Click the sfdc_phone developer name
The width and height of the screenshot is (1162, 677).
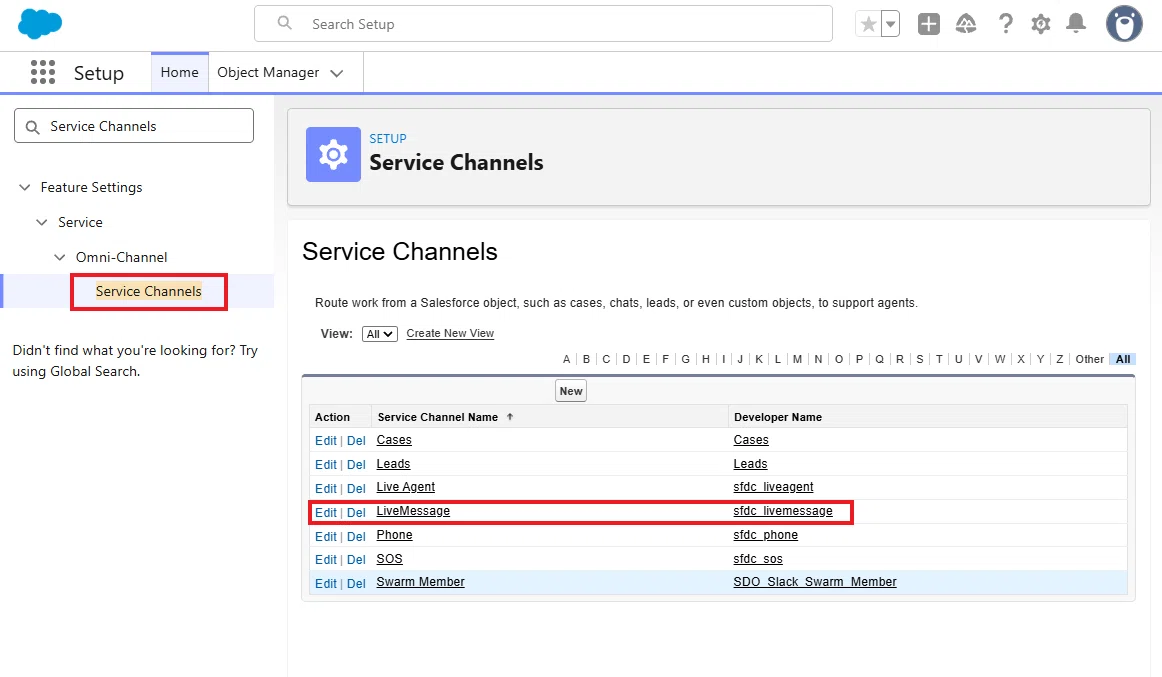[x=766, y=535]
